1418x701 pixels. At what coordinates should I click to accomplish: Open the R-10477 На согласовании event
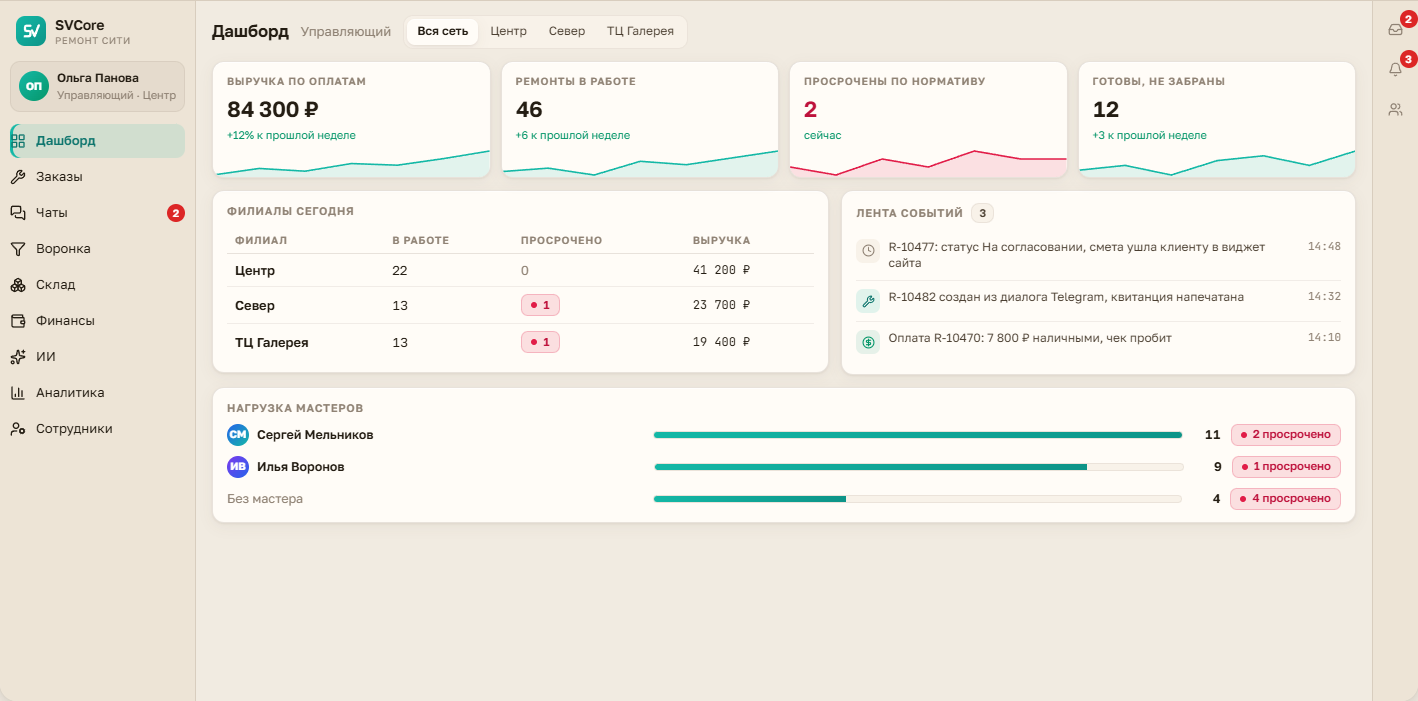1098,254
